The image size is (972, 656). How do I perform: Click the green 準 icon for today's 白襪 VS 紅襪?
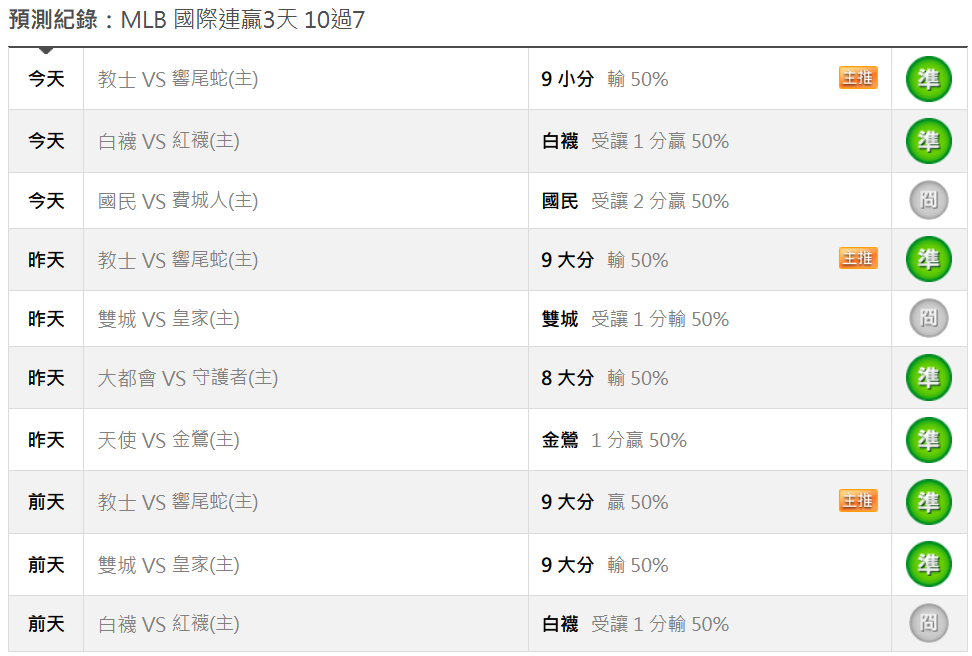(928, 141)
